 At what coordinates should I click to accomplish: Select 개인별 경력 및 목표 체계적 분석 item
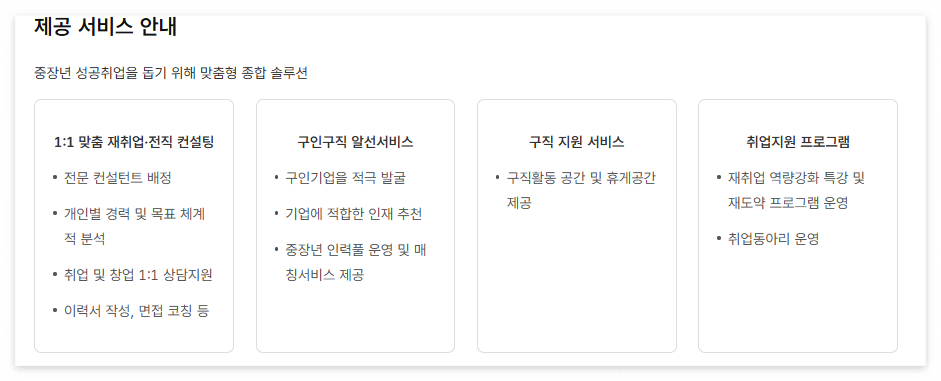tap(134, 226)
